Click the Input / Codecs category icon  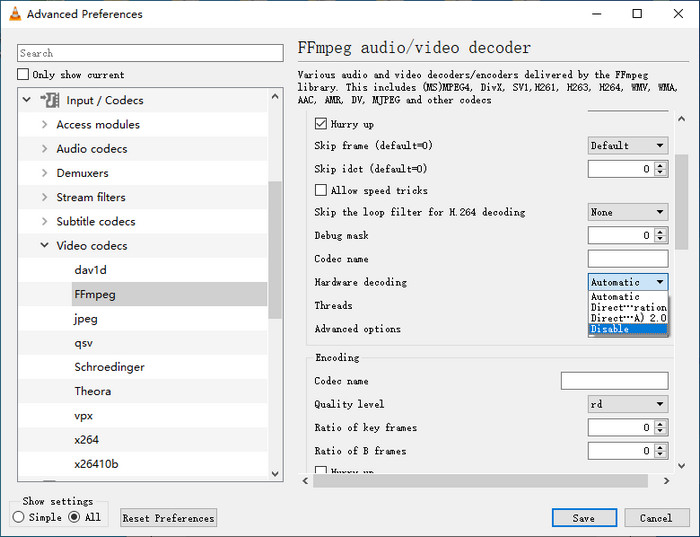(50, 100)
